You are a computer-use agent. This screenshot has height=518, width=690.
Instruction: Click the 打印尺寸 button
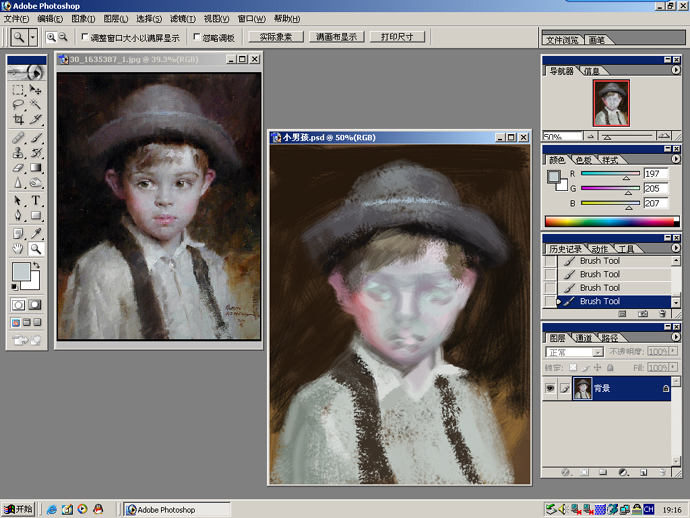[397, 37]
